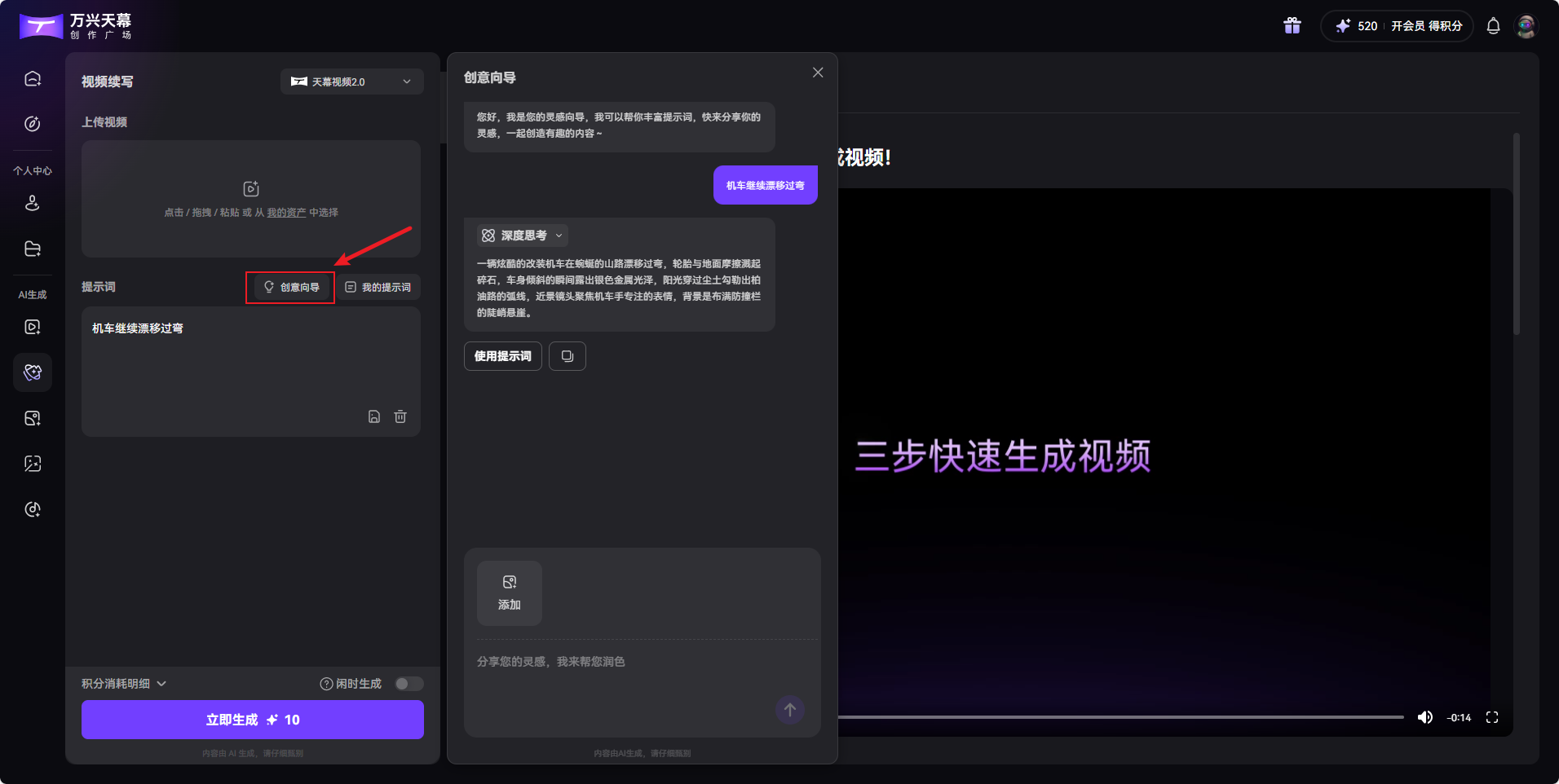Send inspiration with the up-arrow button
Screen dimensions: 1559x784
pos(789,710)
